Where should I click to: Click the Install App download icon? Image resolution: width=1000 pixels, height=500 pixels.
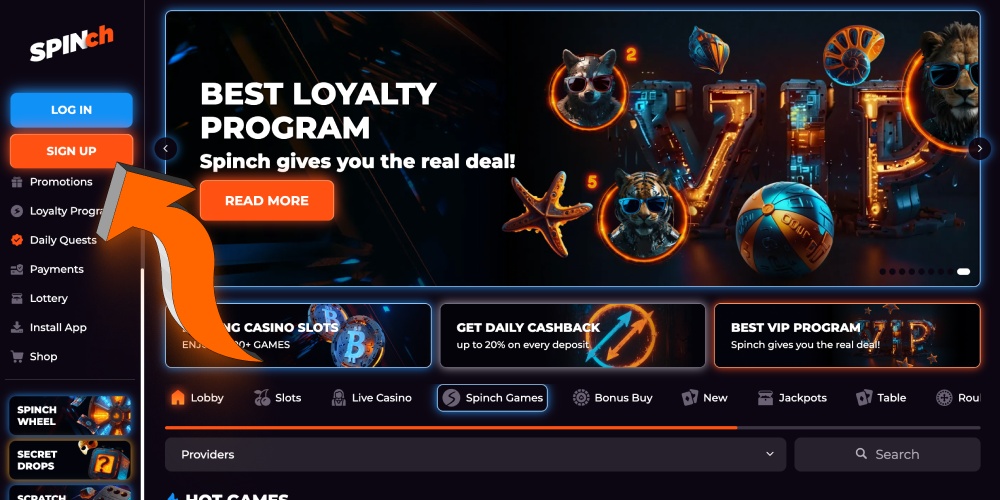(17, 328)
